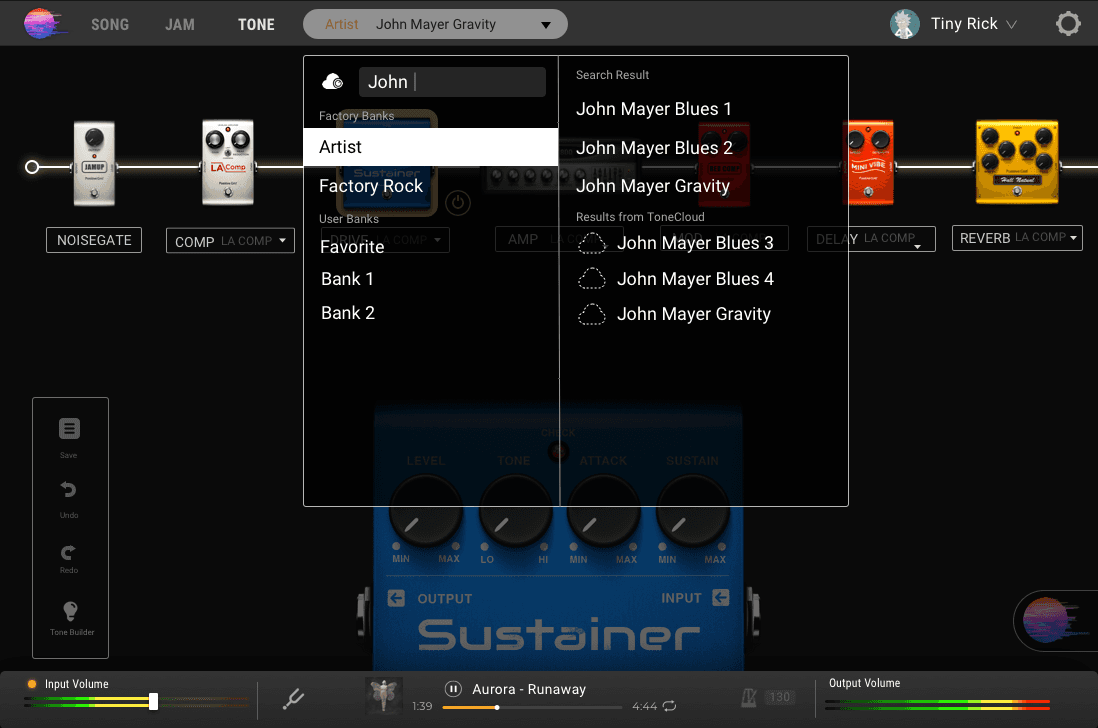Screen dimensions: 1098x728
Task: Open the COMP LA COMP dropdown
Action: [230, 241]
